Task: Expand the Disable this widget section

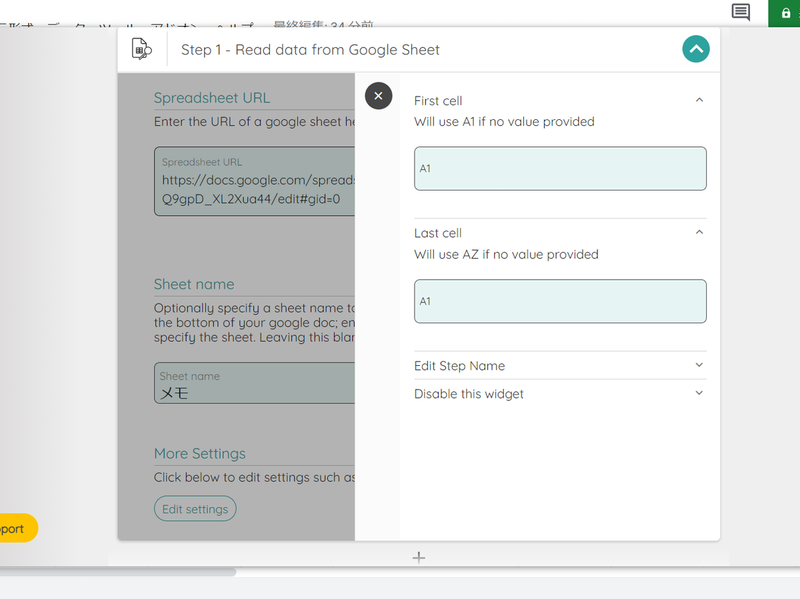Action: pyautogui.click(x=699, y=393)
